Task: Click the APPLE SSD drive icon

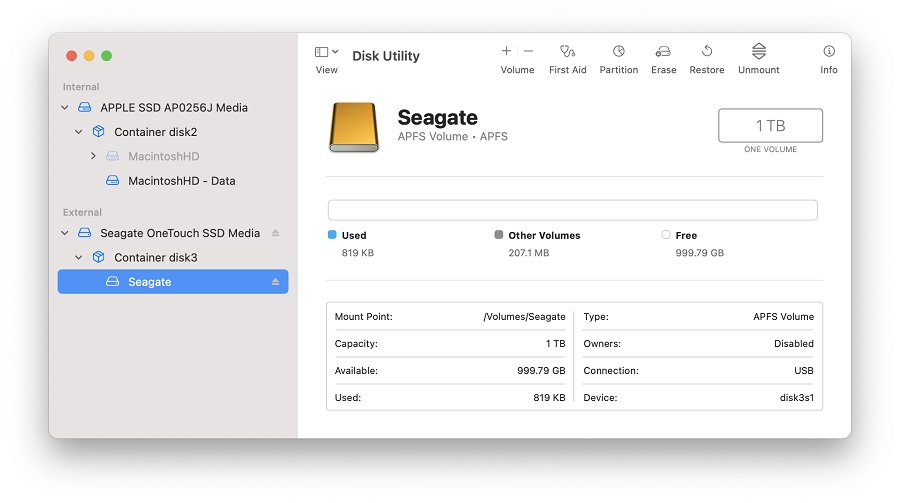Action: click(x=84, y=107)
